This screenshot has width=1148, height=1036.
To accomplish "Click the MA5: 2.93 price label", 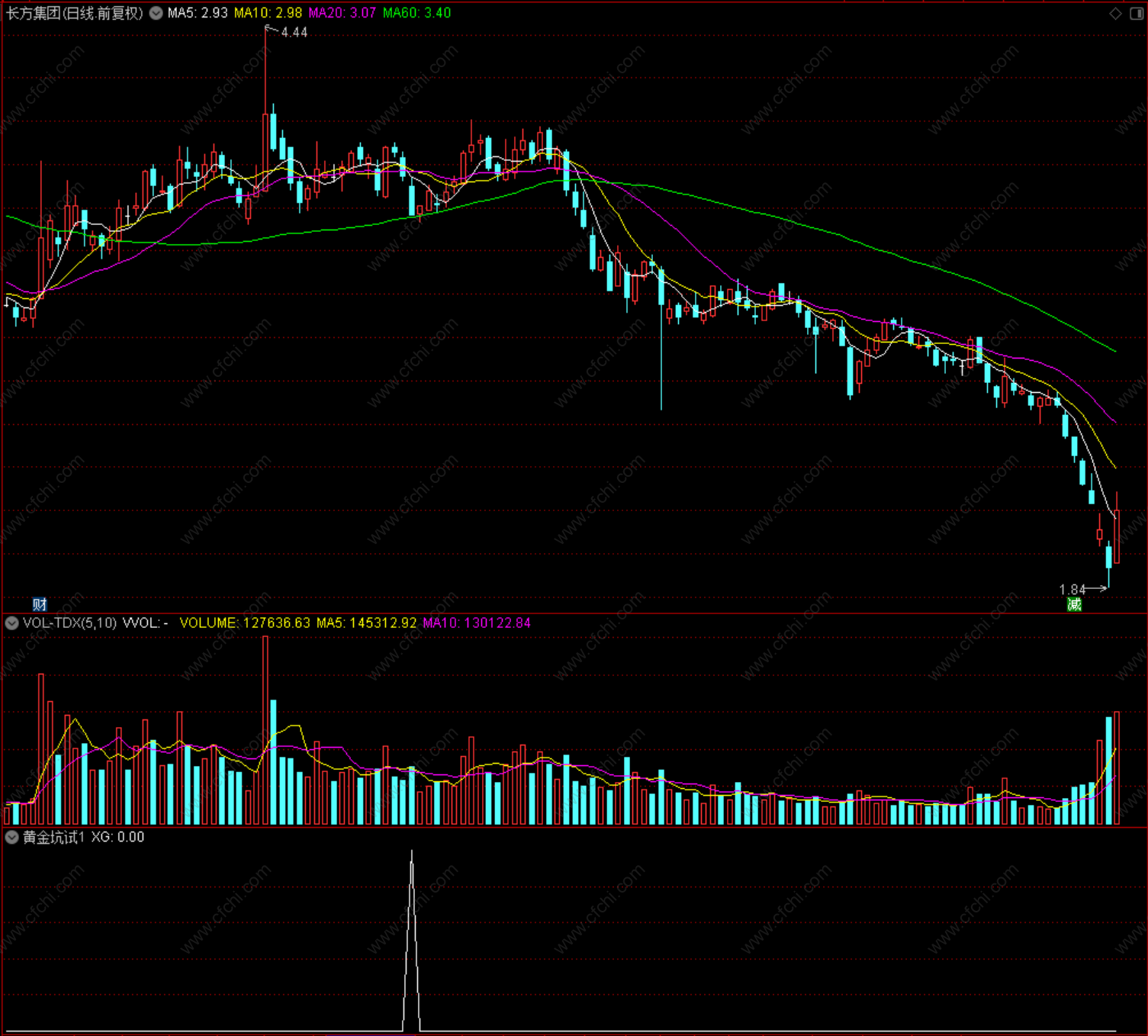I will click(x=198, y=13).
